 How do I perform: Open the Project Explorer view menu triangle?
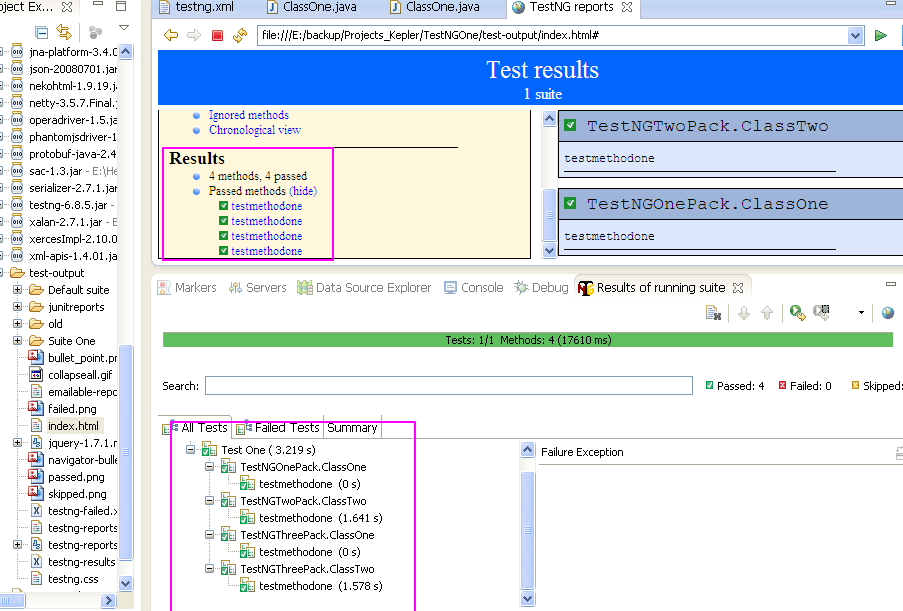click(x=124, y=28)
